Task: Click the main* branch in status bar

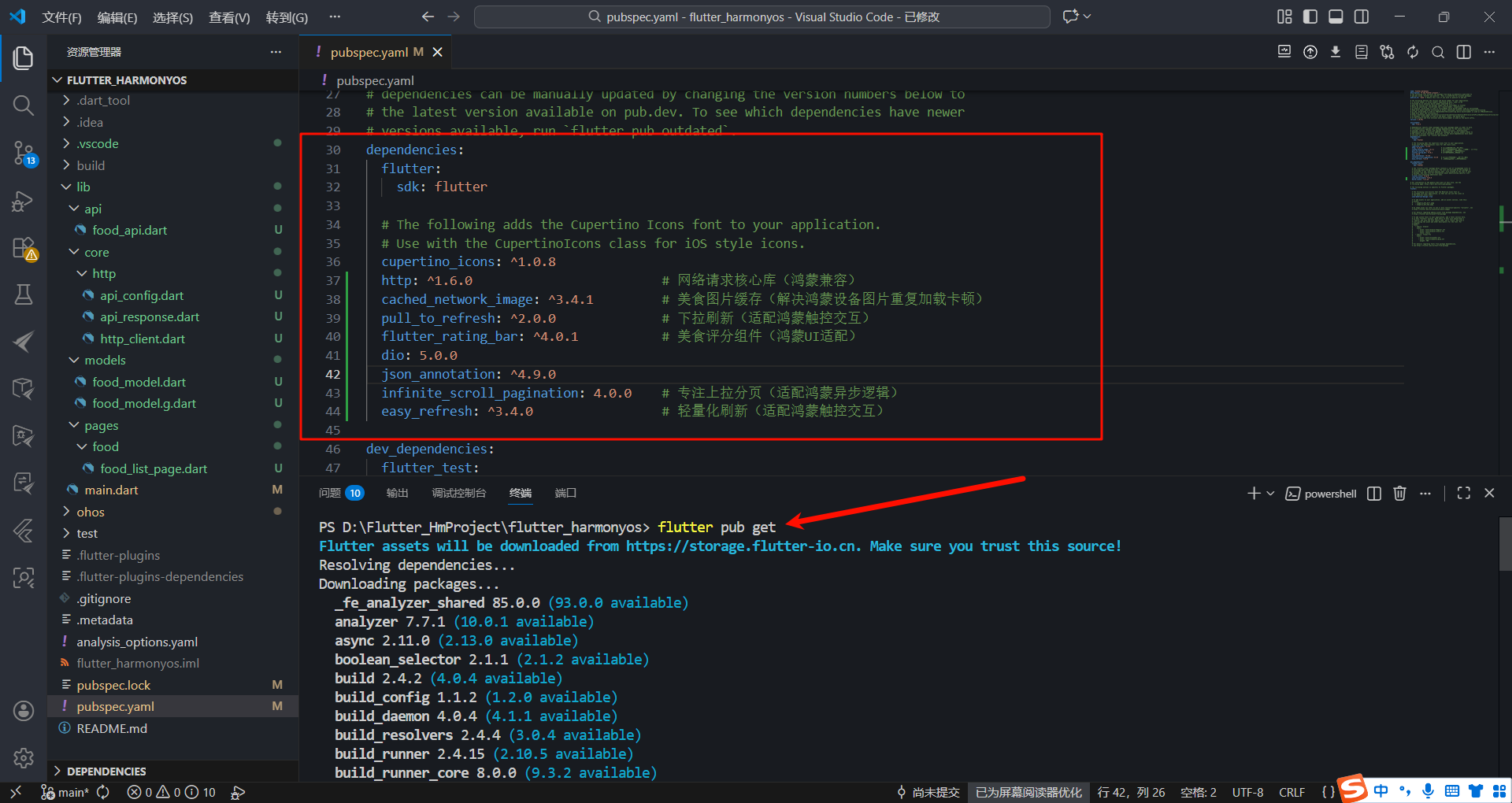Action: coord(65,792)
